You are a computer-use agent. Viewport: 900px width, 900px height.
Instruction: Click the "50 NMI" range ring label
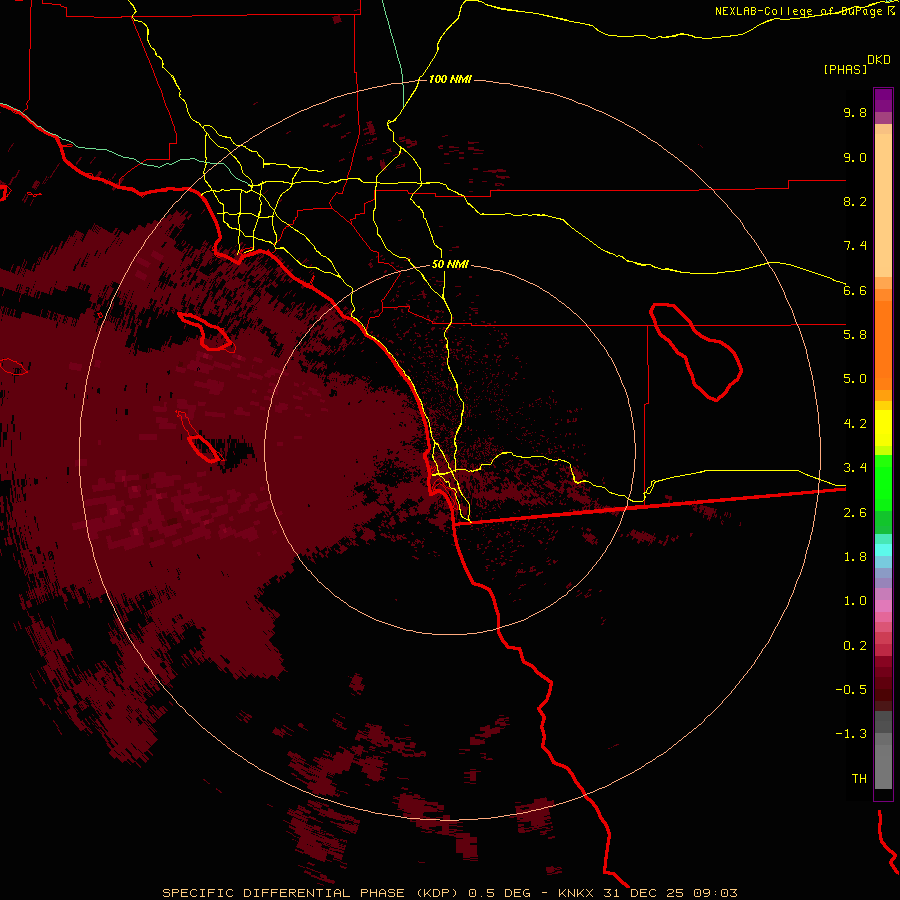pyautogui.click(x=450, y=264)
